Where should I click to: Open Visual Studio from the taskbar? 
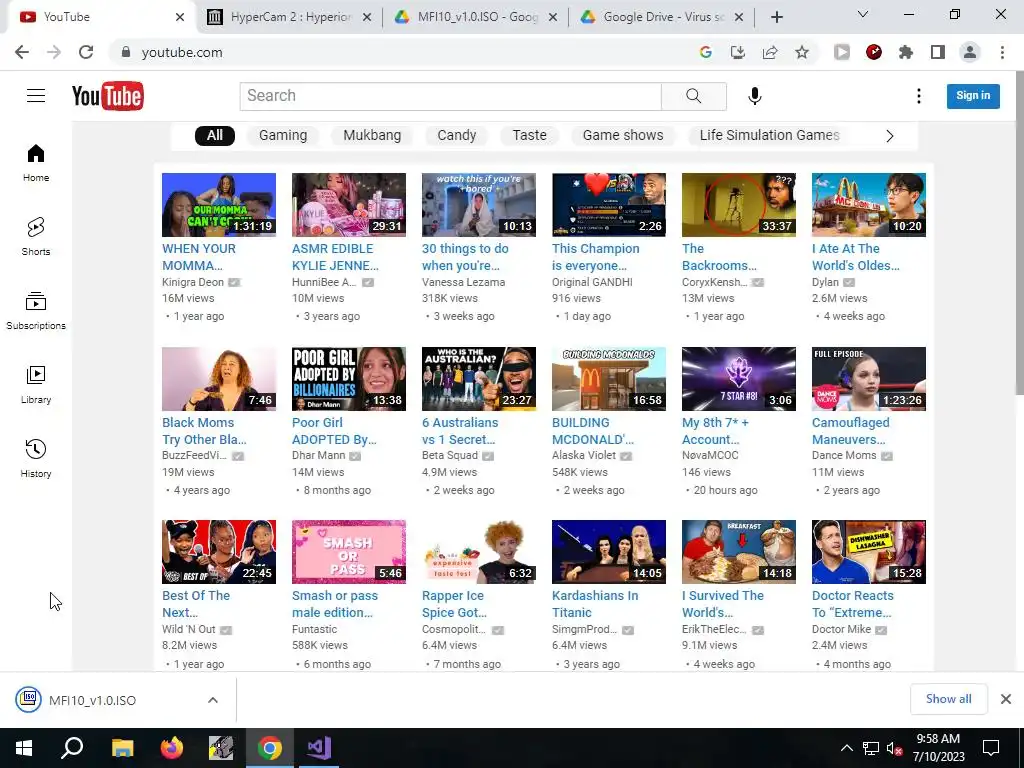pos(319,748)
